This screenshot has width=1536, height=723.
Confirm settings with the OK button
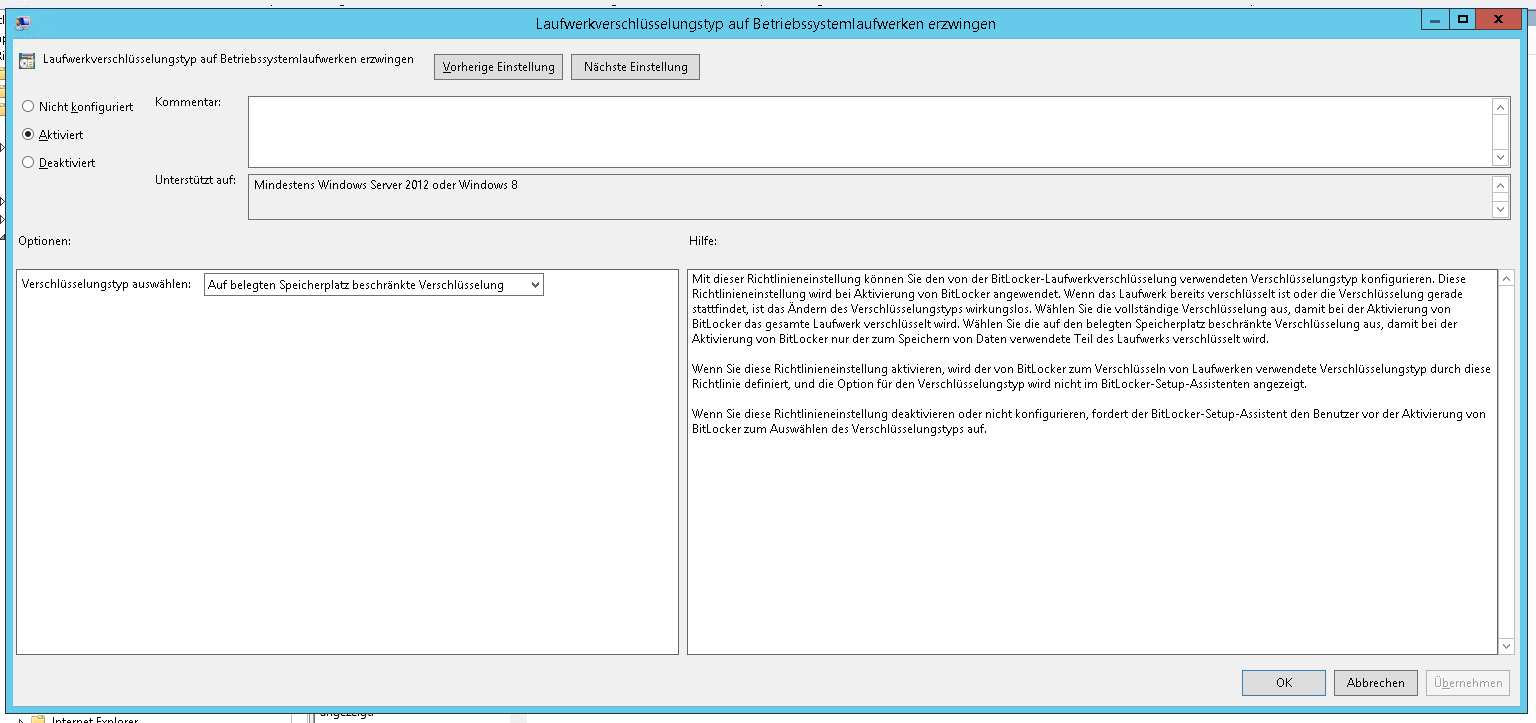pyautogui.click(x=1283, y=683)
